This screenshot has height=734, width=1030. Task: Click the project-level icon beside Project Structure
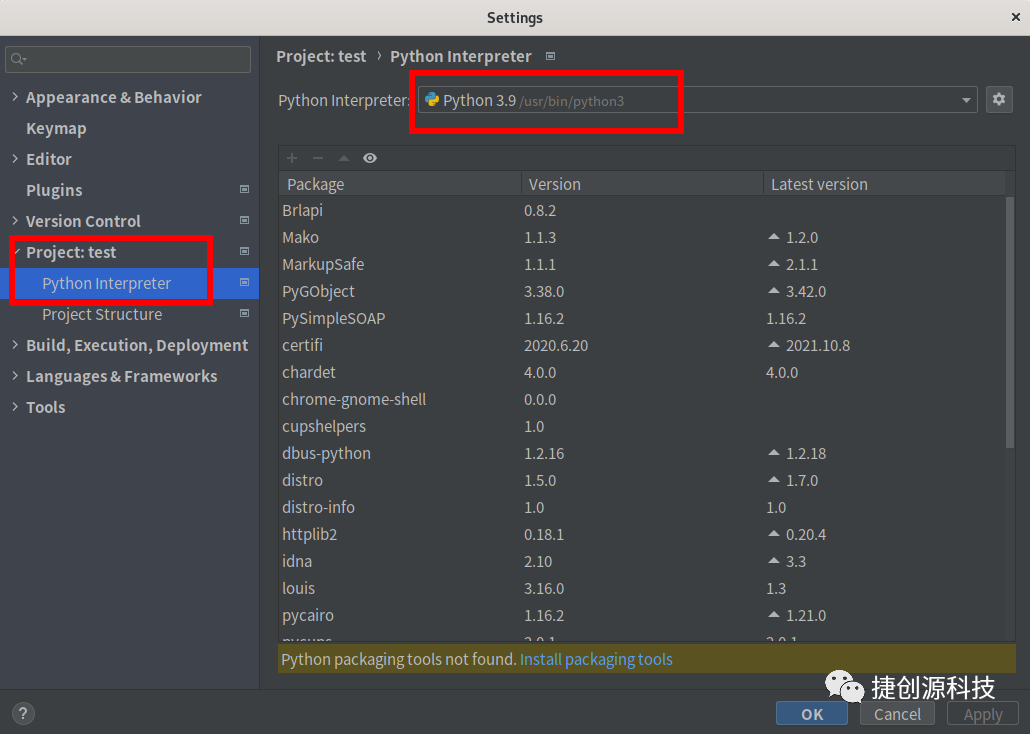coord(244,313)
